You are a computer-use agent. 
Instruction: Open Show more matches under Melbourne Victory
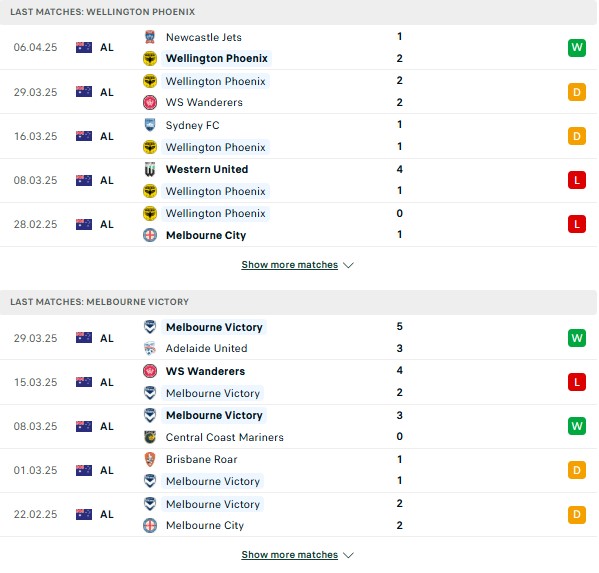[290, 555]
